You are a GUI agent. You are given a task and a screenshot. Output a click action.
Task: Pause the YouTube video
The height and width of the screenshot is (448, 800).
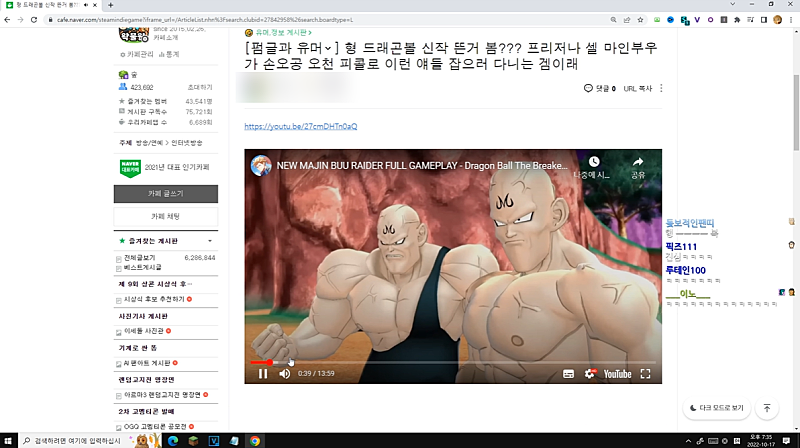click(x=263, y=374)
